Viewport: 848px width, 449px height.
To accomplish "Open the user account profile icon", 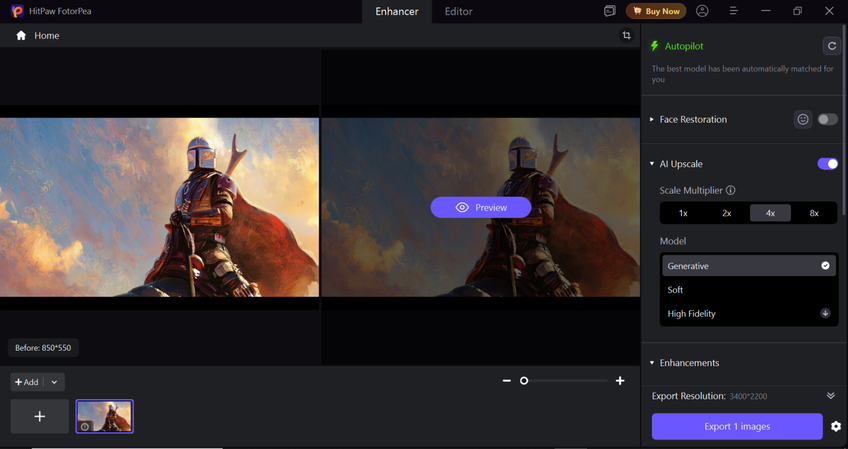I will 702,11.
